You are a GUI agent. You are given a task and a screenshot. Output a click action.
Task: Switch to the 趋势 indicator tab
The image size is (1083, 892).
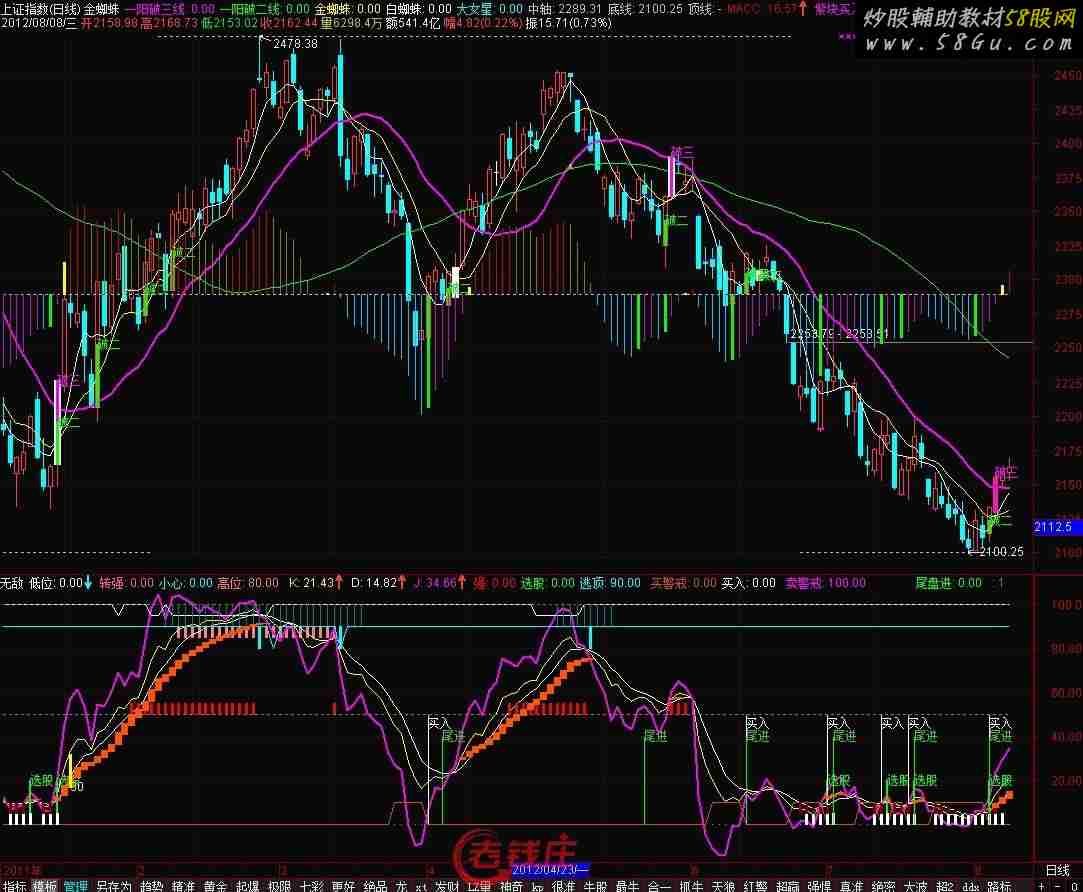coord(151,886)
